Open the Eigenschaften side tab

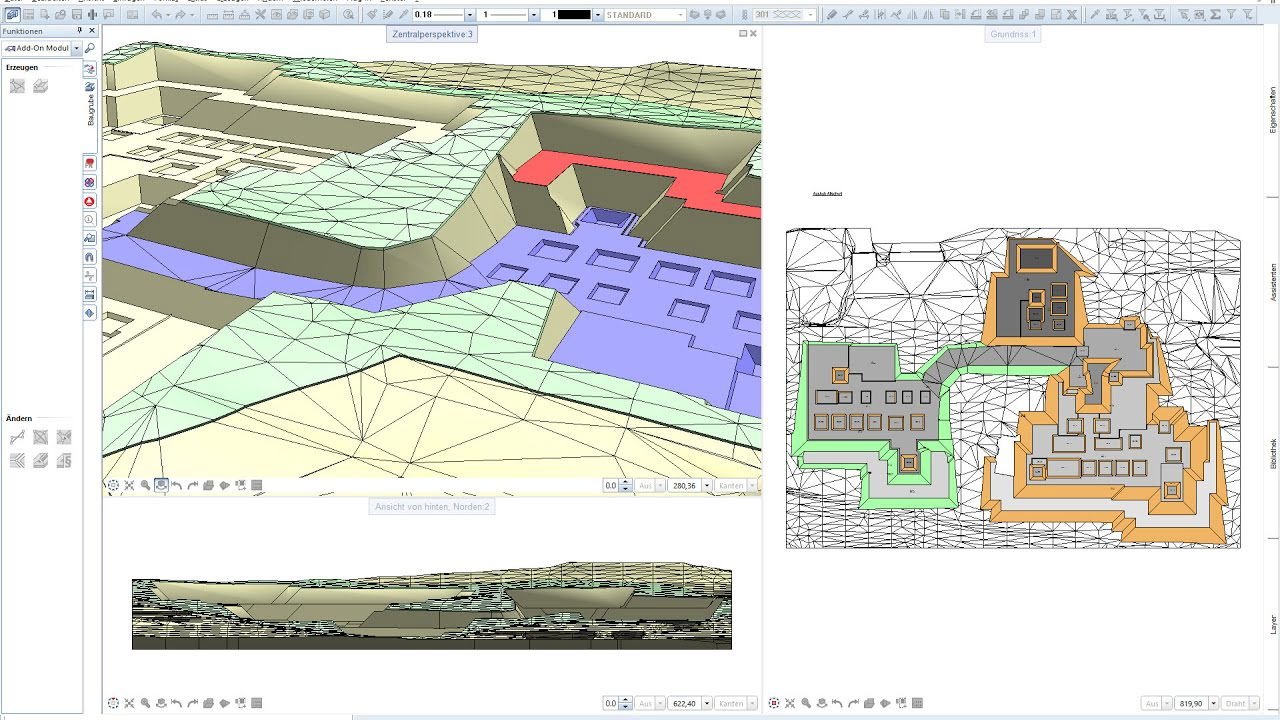(x=1272, y=110)
